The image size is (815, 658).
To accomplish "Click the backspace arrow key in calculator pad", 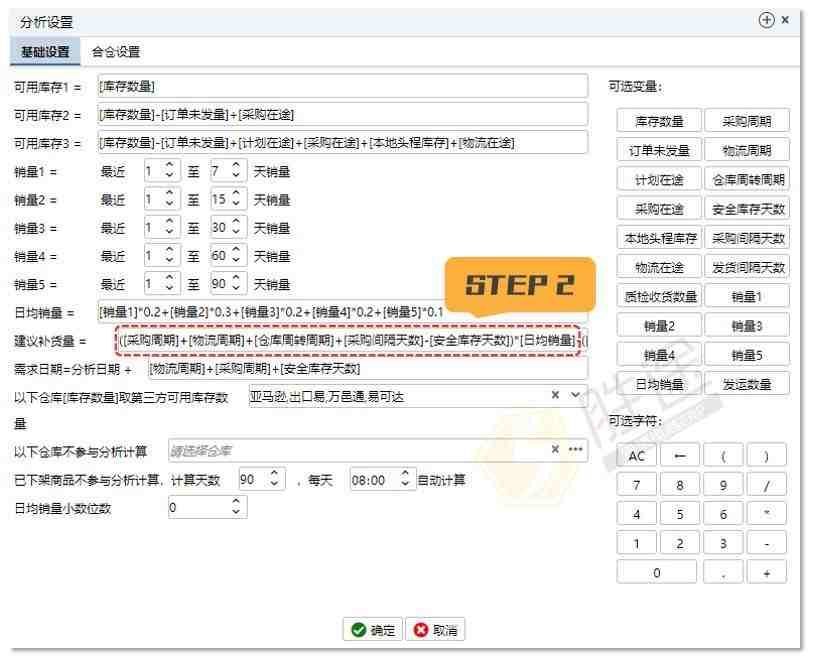I will point(680,456).
